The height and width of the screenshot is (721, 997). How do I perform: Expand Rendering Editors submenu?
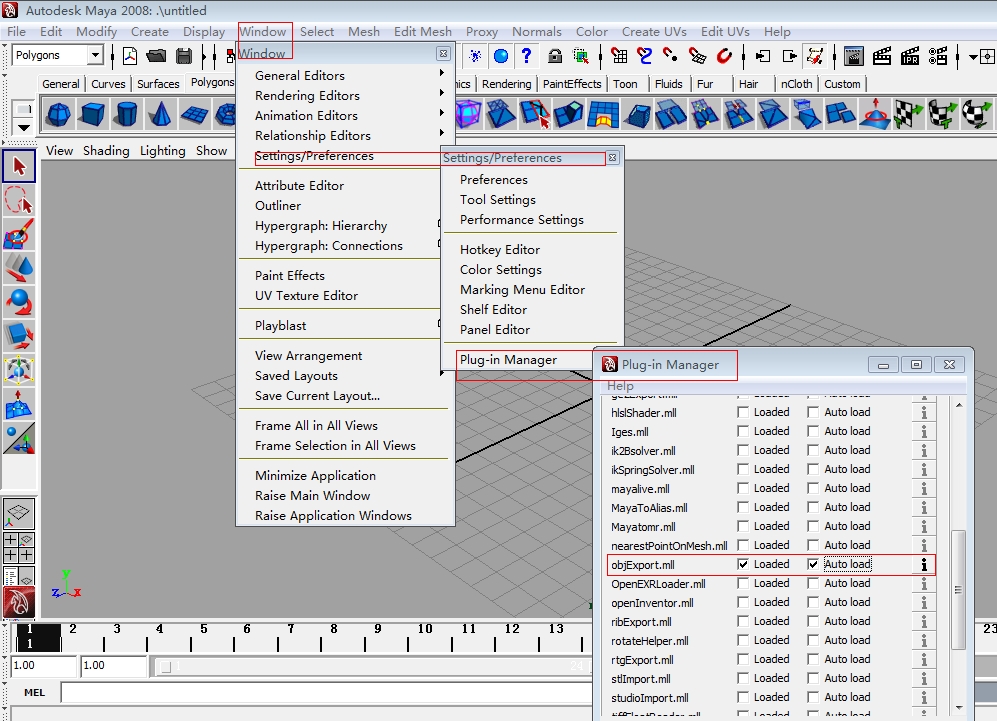click(x=441, y=93)
